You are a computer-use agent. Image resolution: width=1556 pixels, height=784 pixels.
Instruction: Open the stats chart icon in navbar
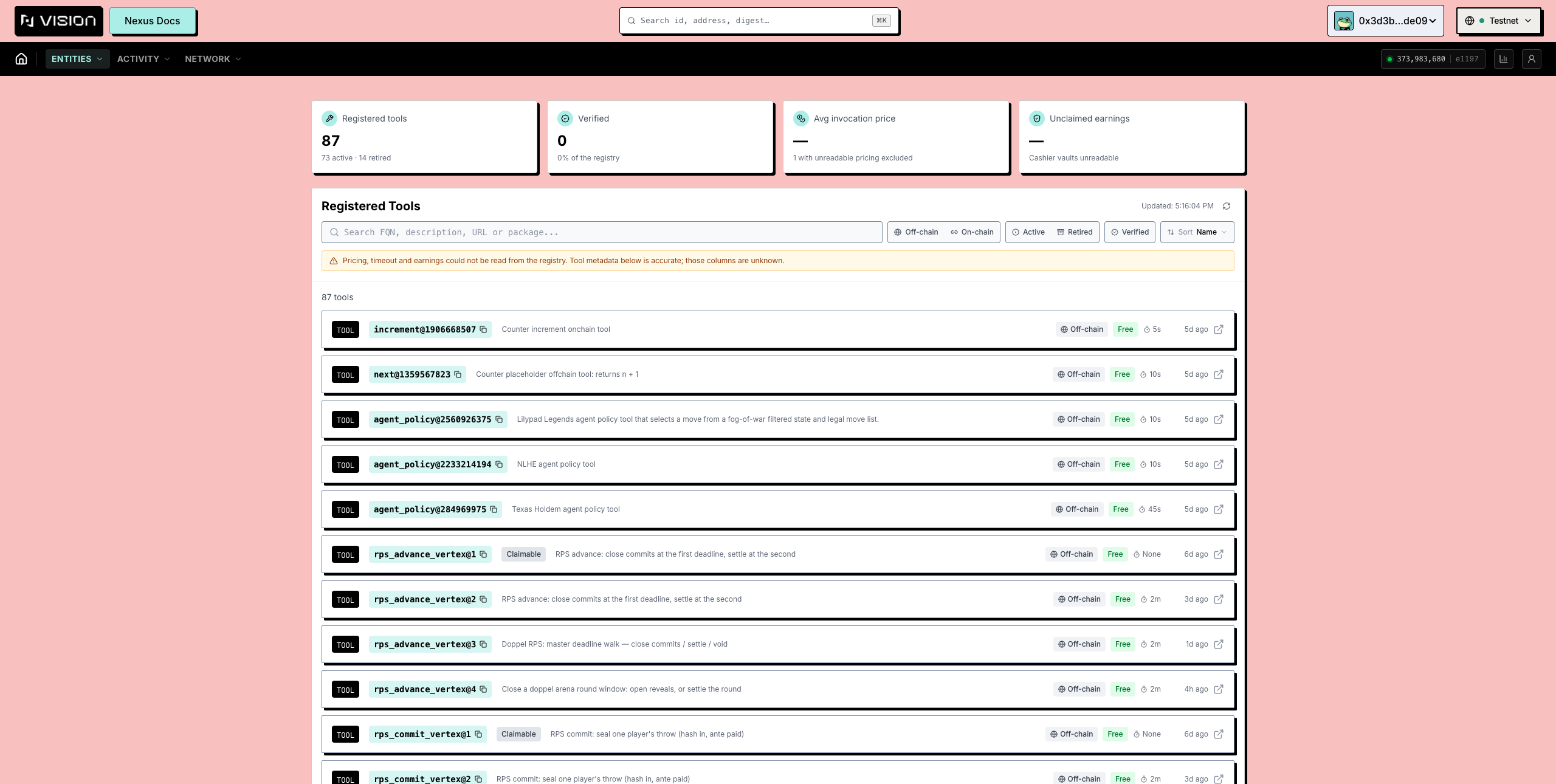point(1504,59)
